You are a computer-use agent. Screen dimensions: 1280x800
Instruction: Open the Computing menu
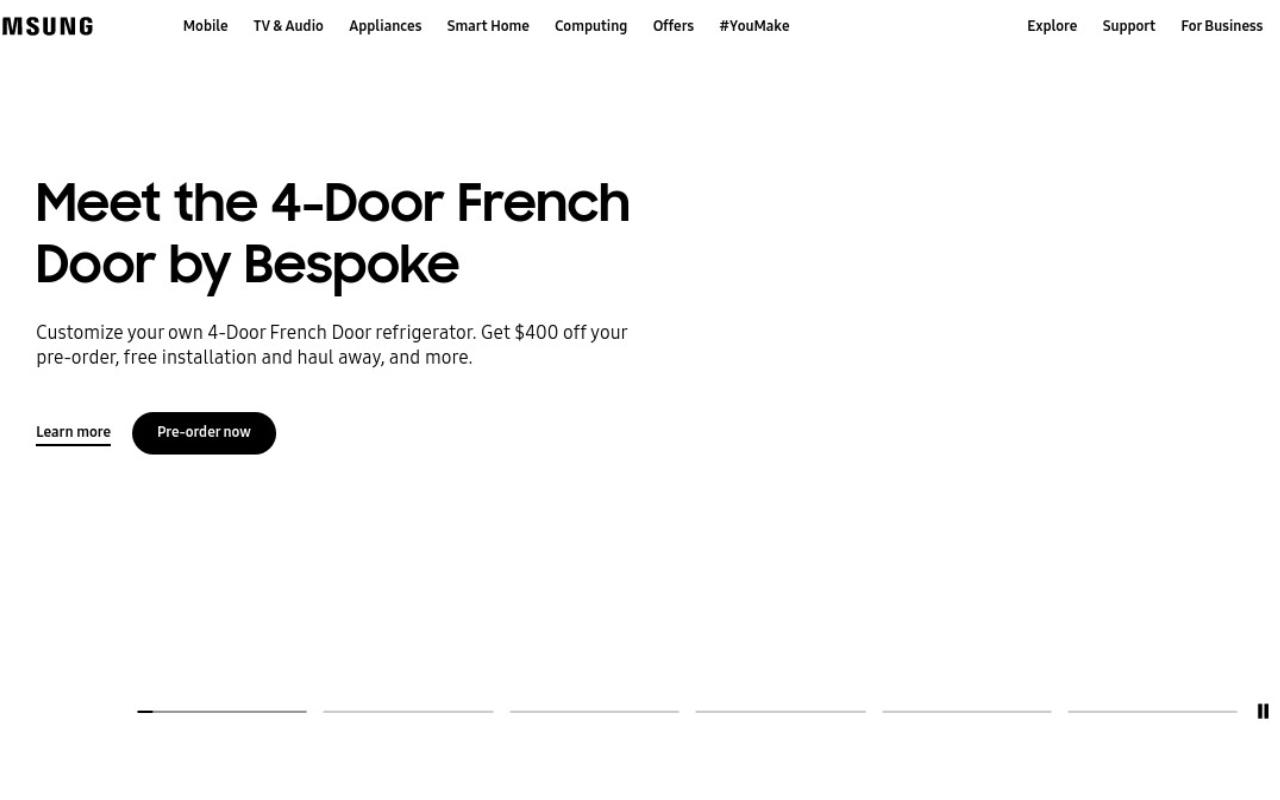click(591, 26)
